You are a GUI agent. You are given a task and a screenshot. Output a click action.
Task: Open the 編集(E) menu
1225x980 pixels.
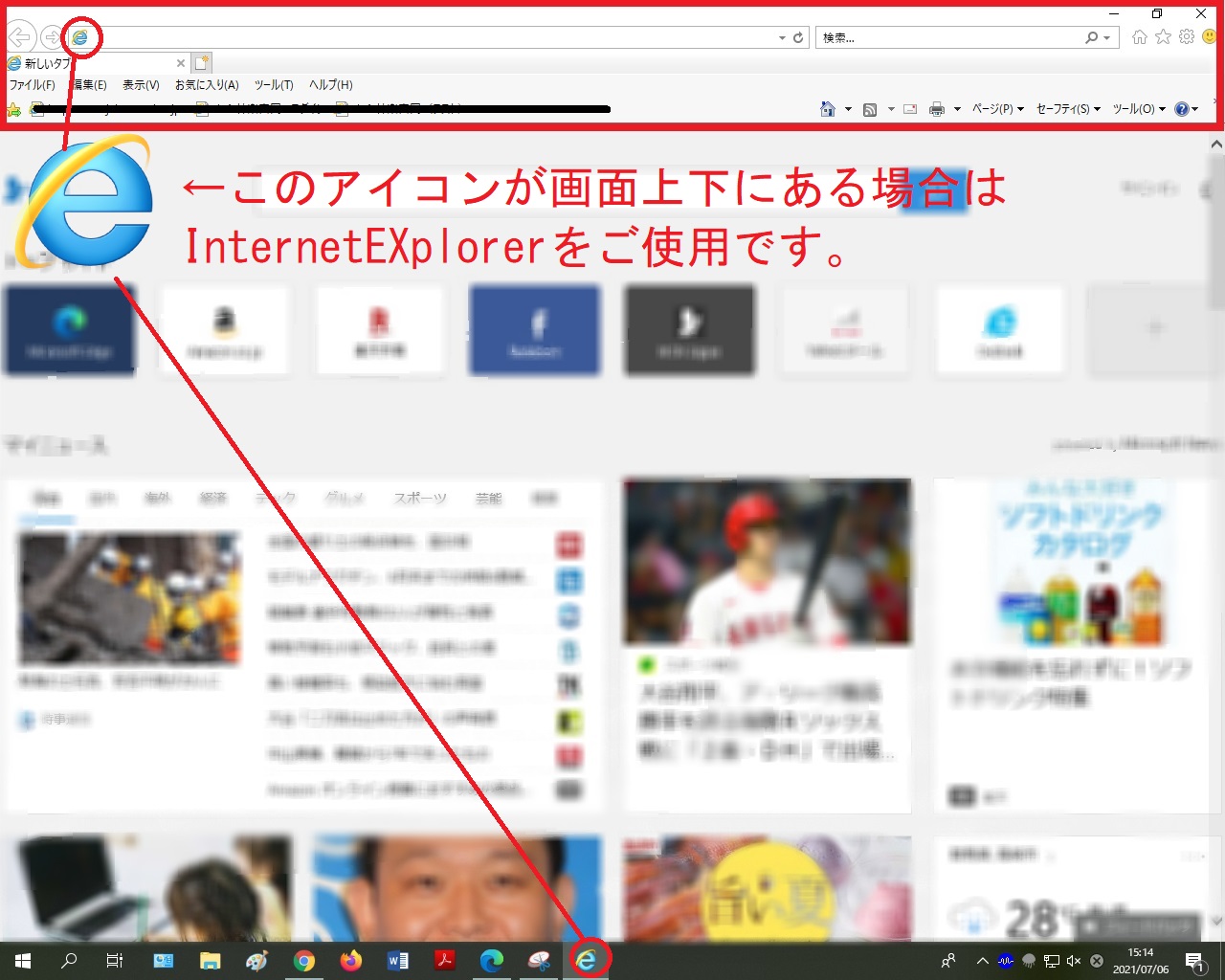tap(88, 85)
